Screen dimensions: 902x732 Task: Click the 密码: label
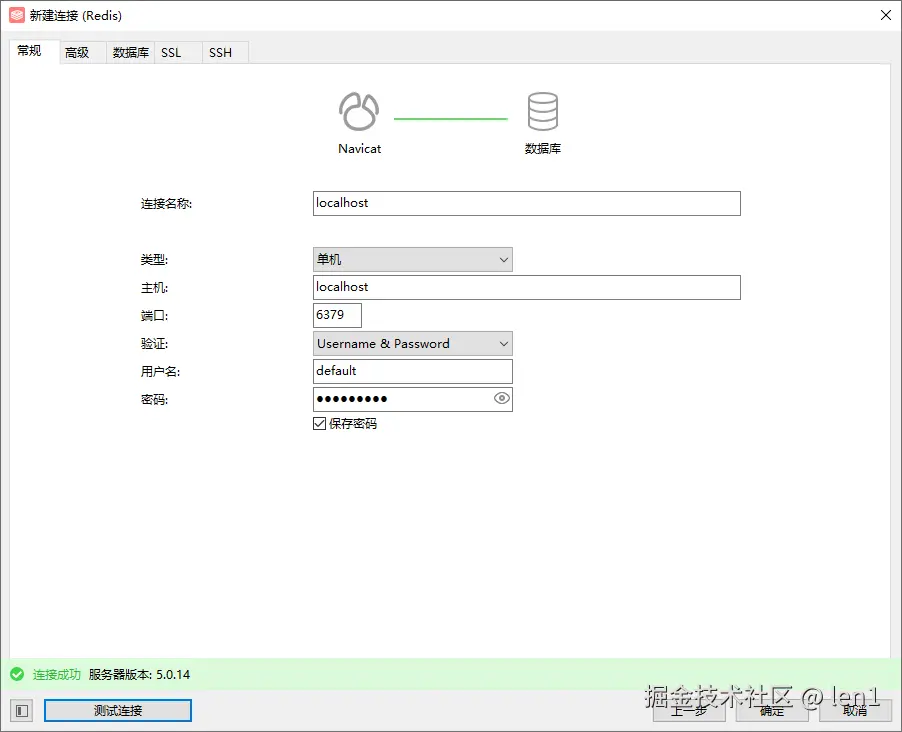[154, 399]
